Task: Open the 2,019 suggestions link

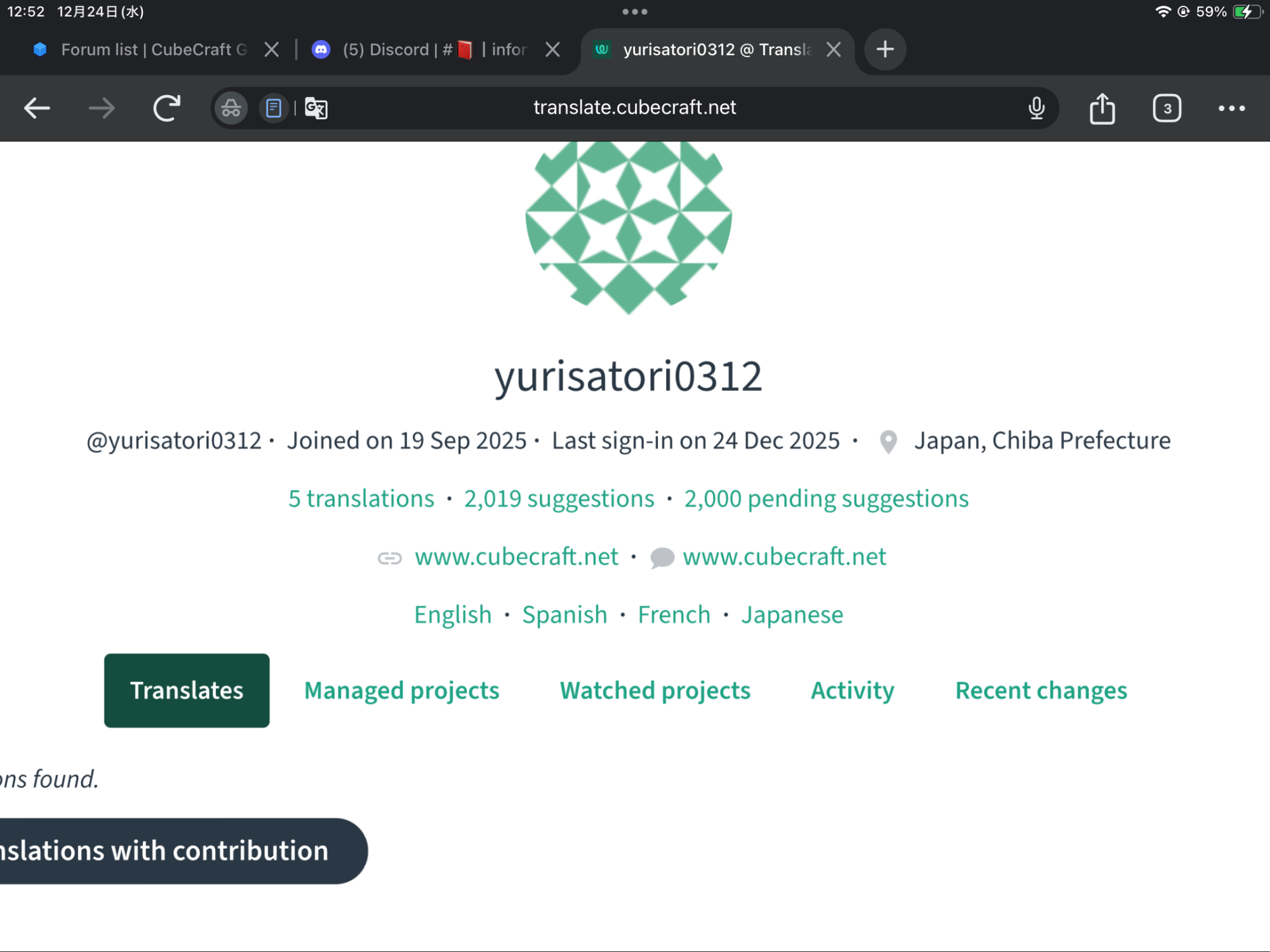Action: point(559,499)
